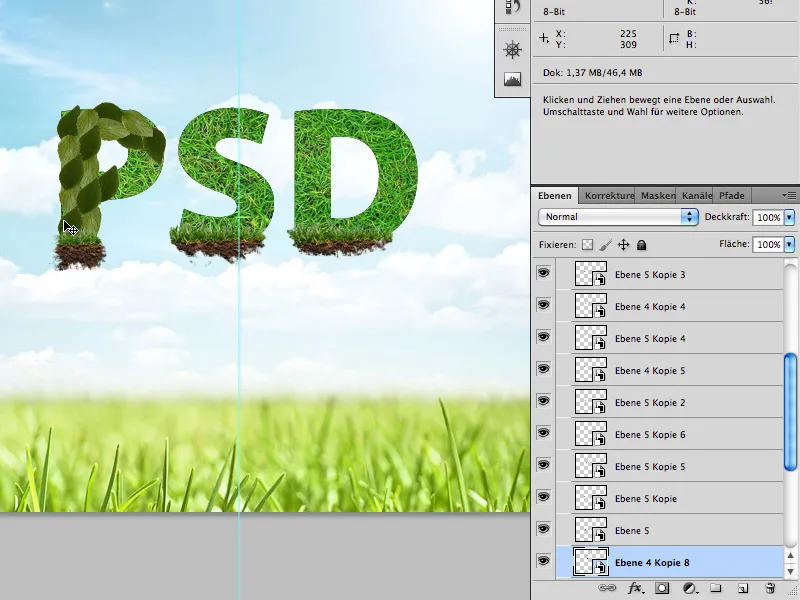Click the leaf-covered letter P on canvas

[84, 173]
